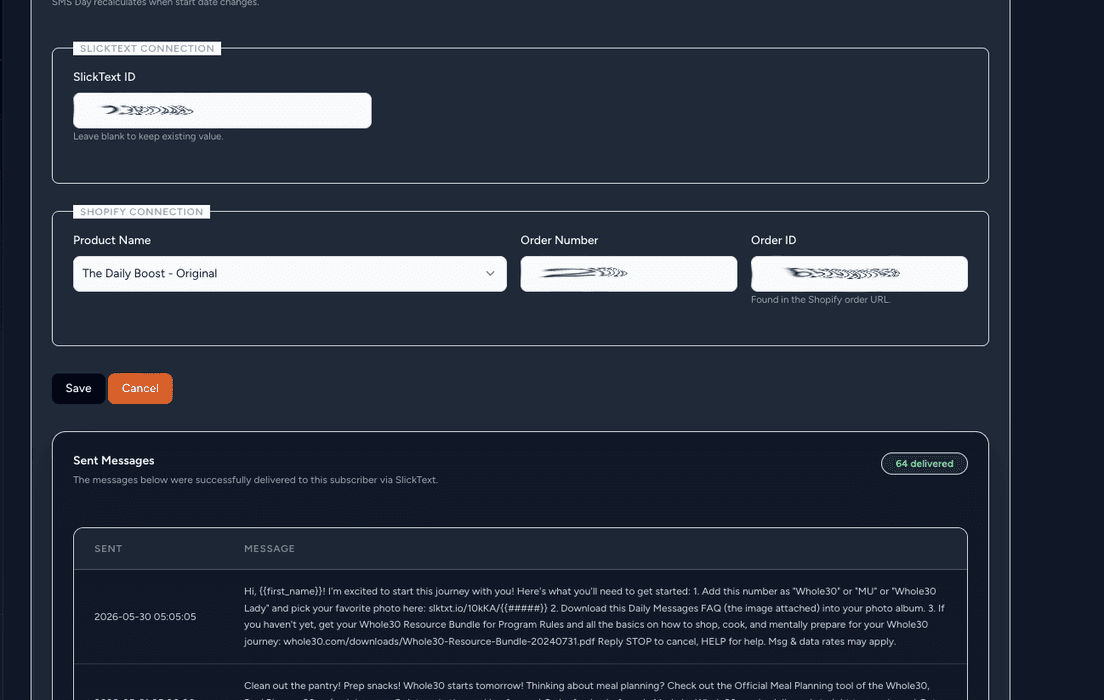
Task: Click the MESSAGE column header
Action: point(270,549)
